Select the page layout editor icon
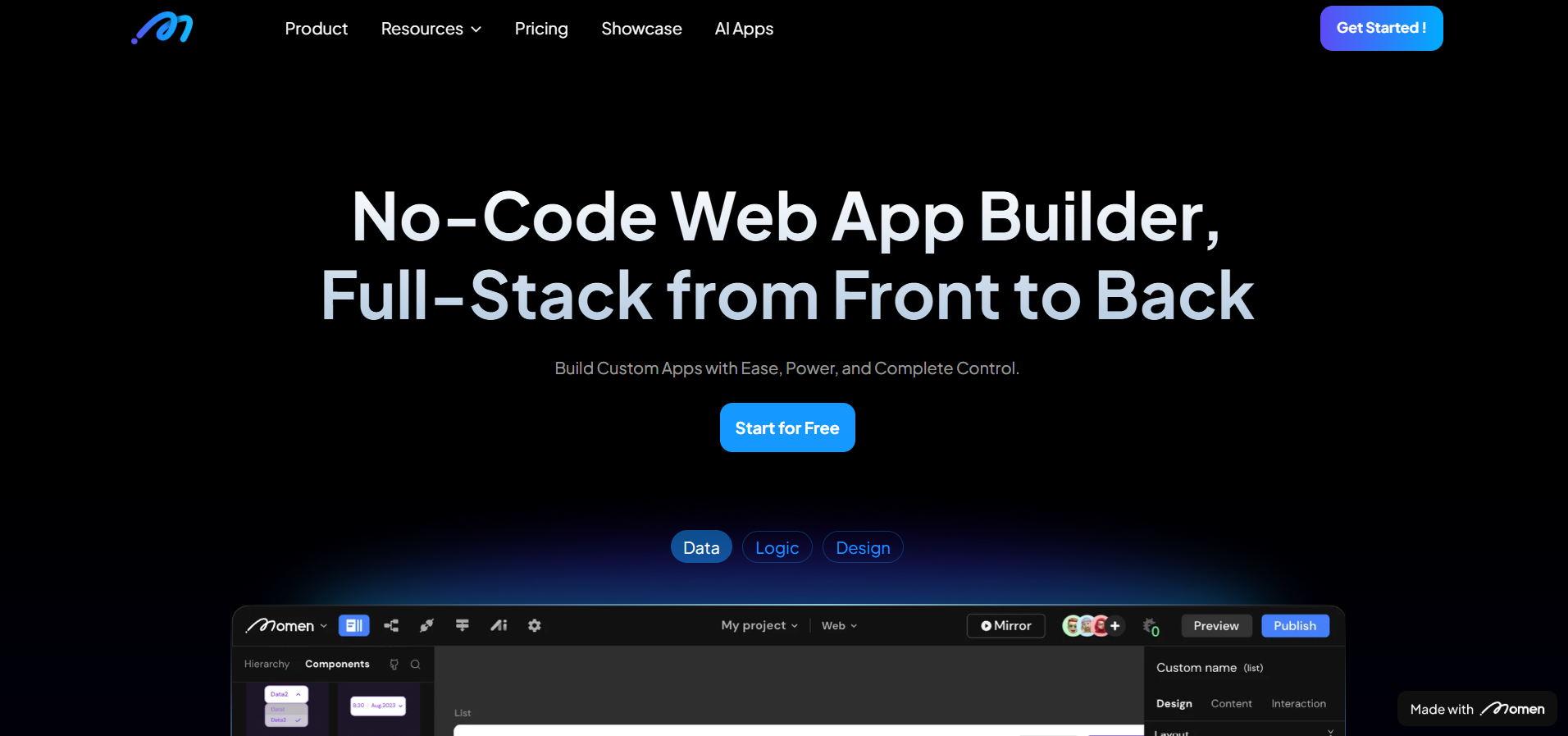 click(353, 625)
